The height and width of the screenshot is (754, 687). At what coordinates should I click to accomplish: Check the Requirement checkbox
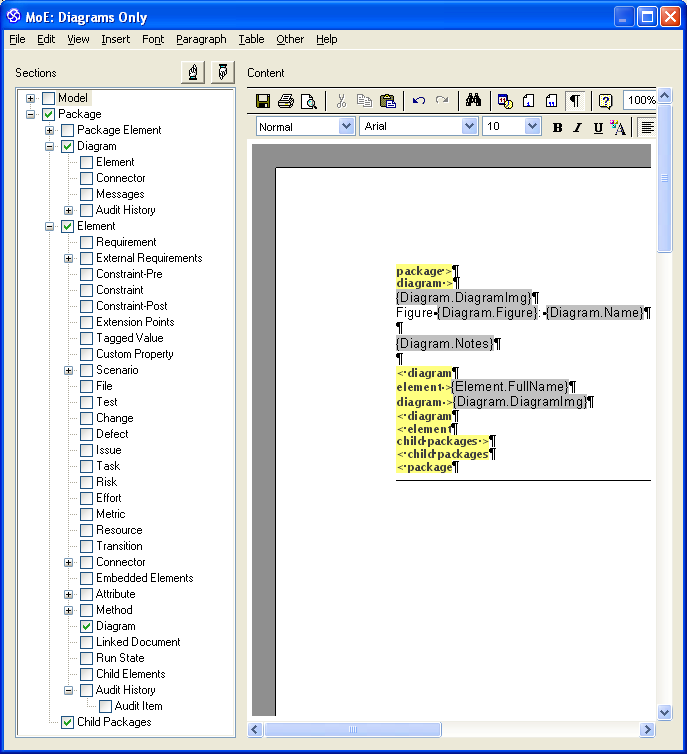coord(87,242)
